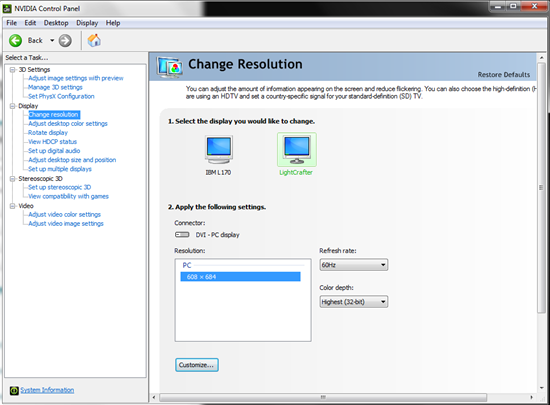Open the Help menu
Viewport: 550px width, 405px height.
[113, 23]
